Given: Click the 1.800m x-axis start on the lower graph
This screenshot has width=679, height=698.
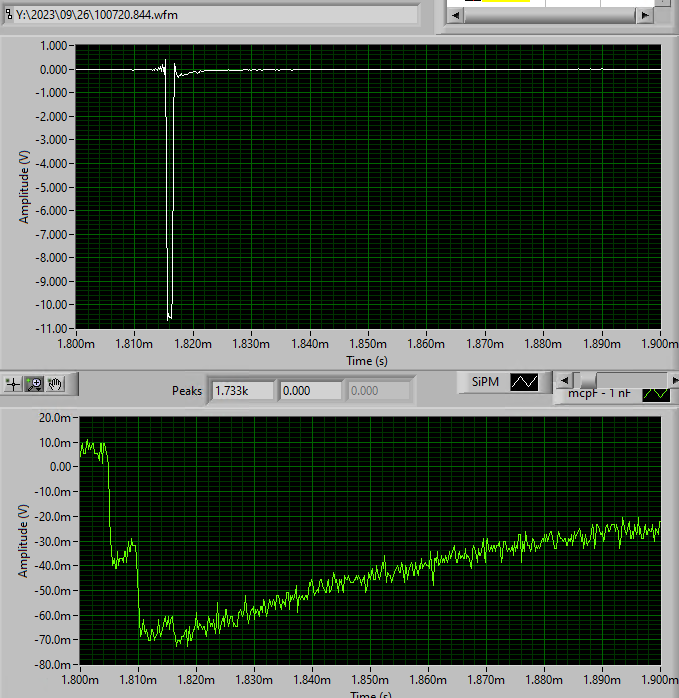Looking at the screenshot, I should pos(80,680).
